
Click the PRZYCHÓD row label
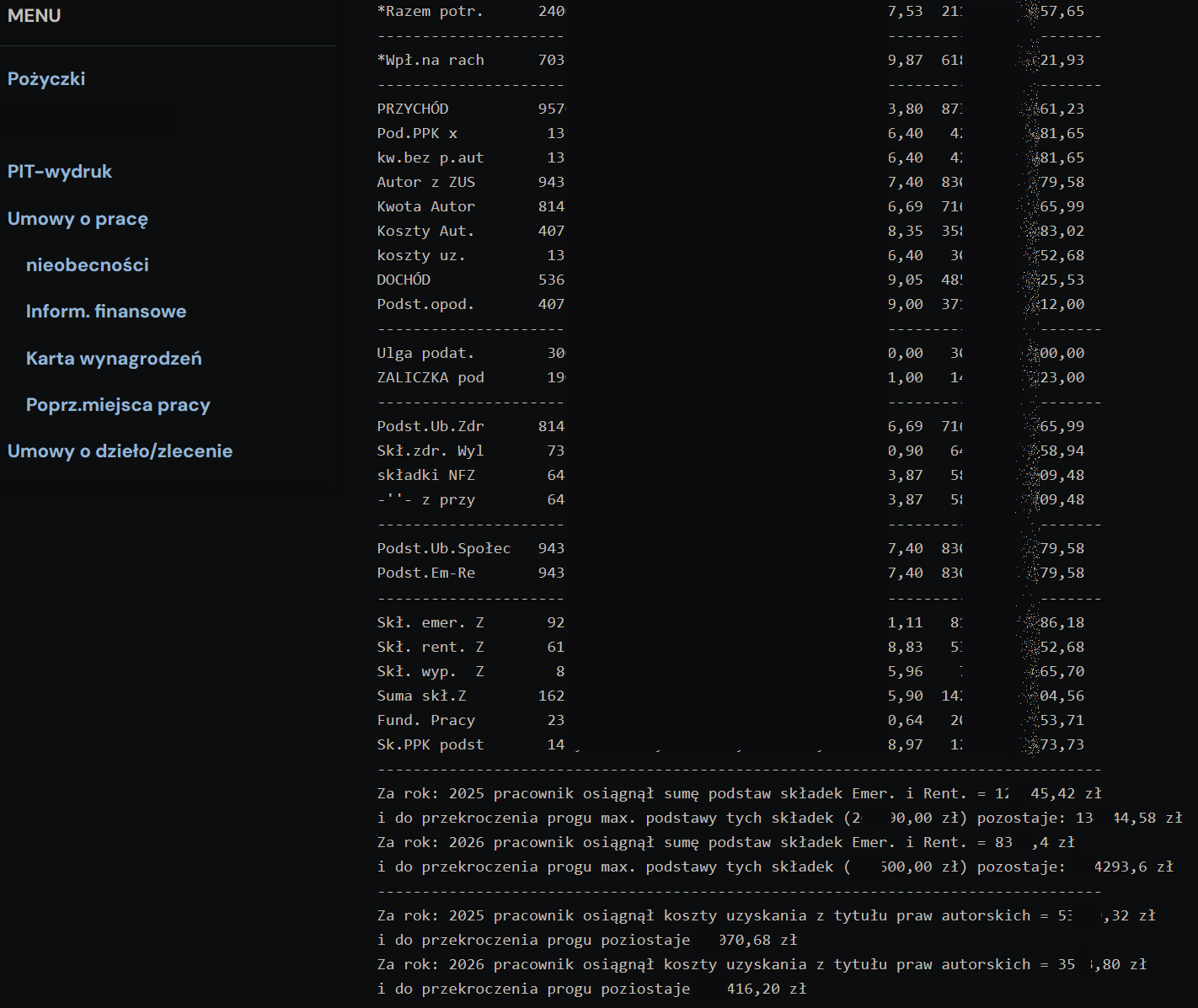click(413, 109)
